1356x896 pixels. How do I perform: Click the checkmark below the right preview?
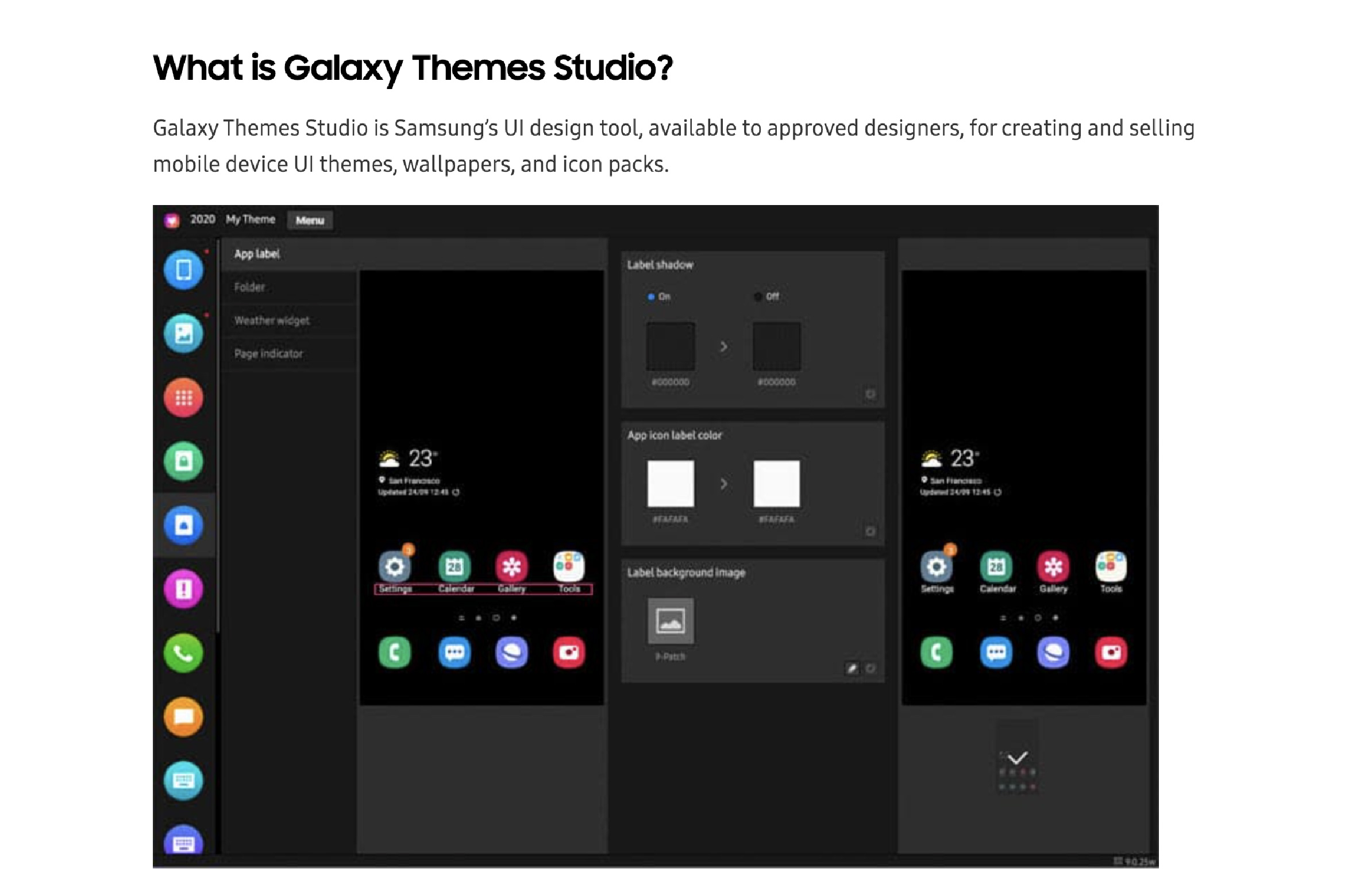[1018, 758]
